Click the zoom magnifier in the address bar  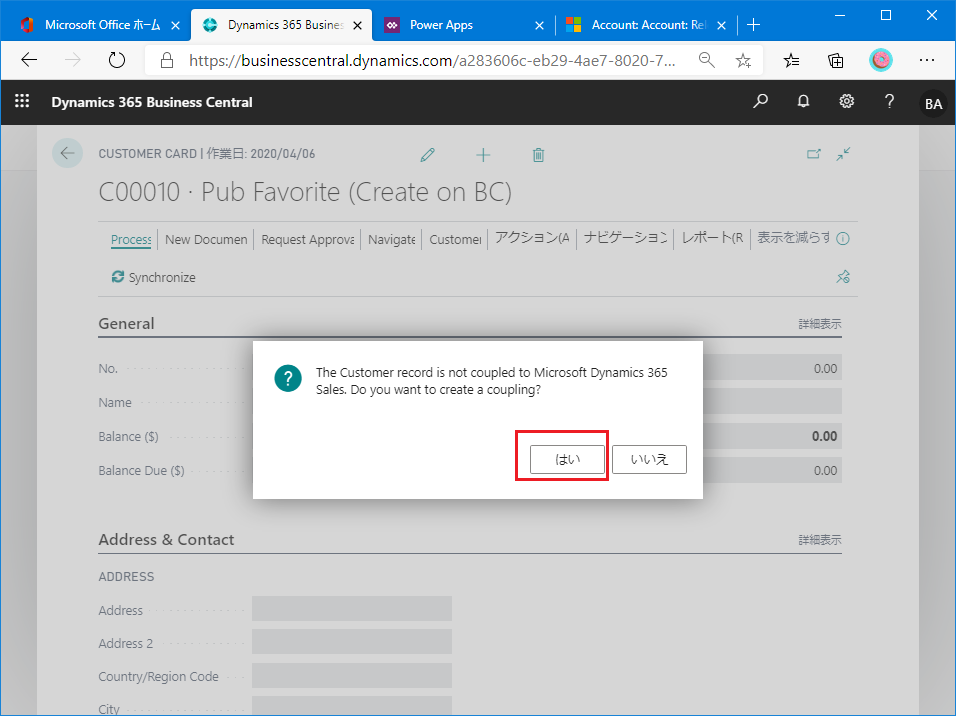pyautogui.click(x=706, y=60)
